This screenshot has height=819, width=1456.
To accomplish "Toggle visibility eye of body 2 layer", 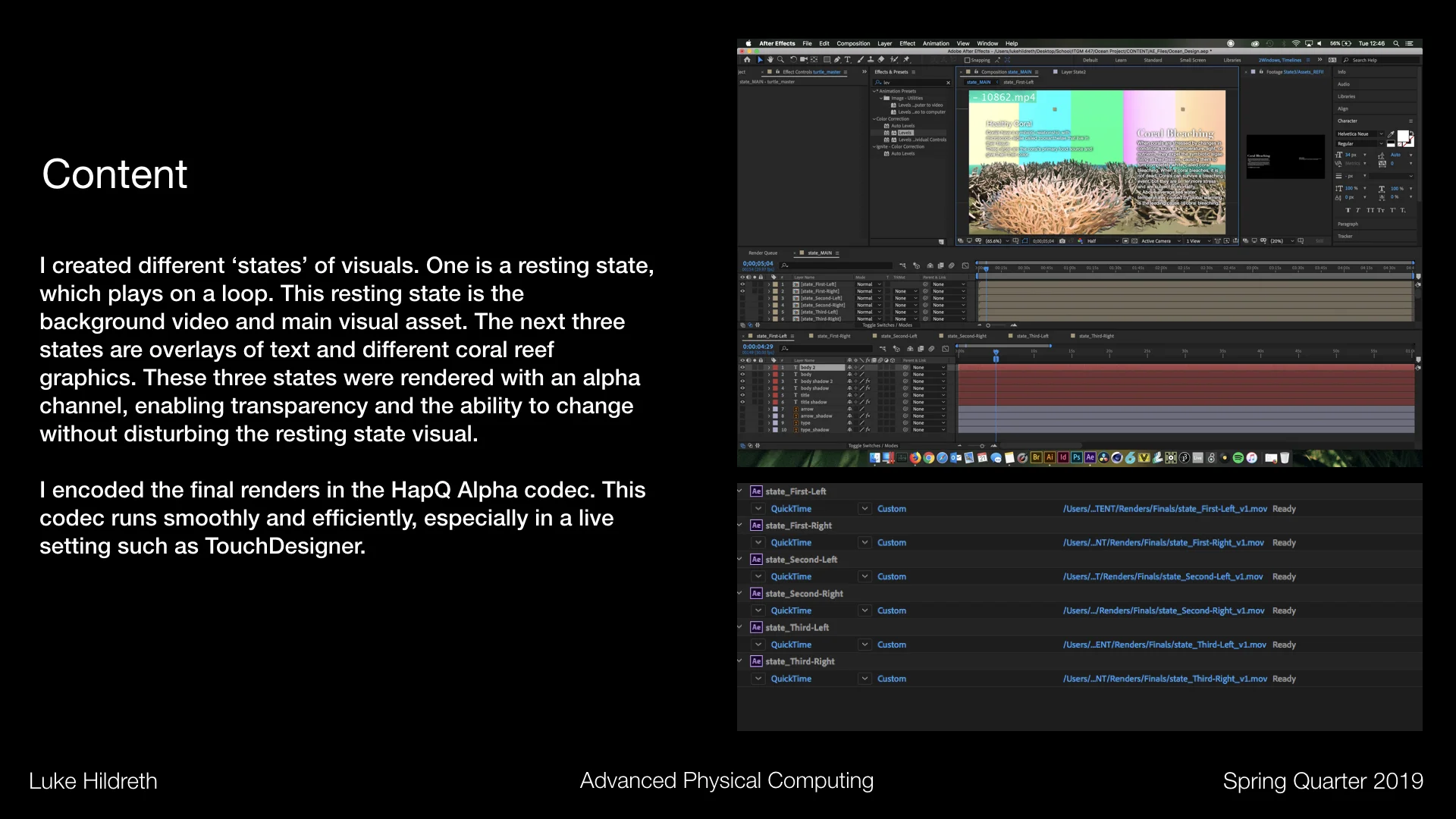I will 742,368.
